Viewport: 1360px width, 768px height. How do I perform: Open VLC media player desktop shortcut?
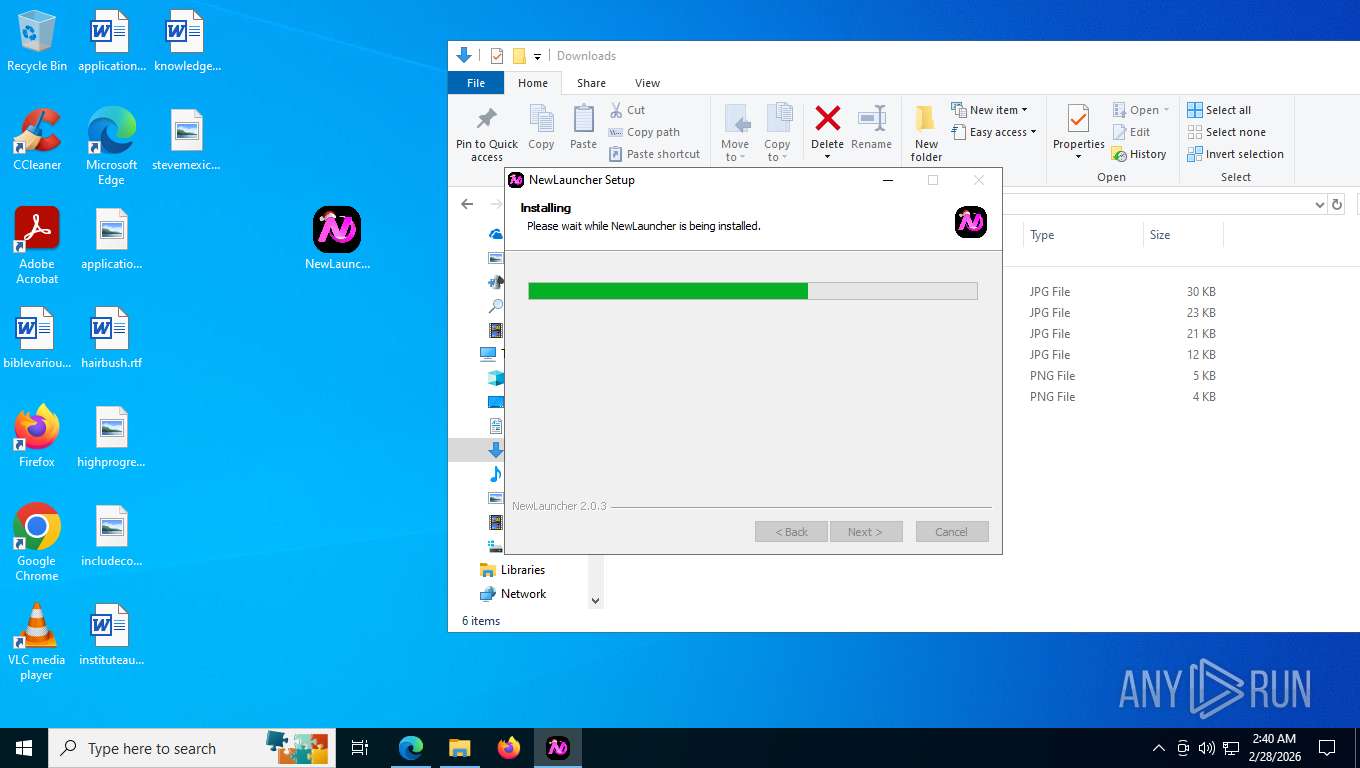coord(37,642)
